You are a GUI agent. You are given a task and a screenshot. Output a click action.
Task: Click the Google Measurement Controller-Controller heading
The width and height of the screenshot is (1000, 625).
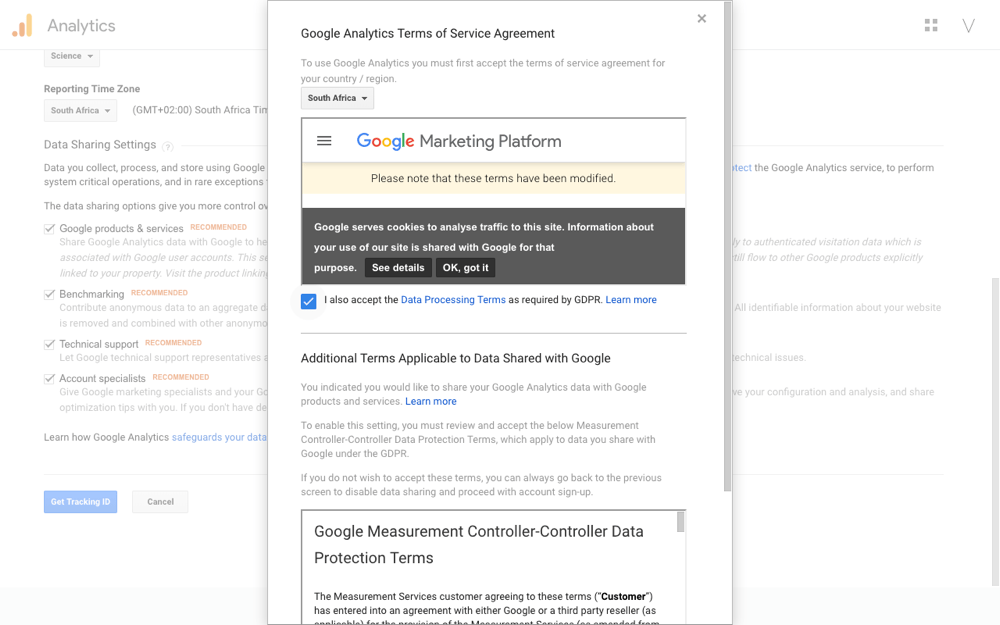tap(479, 545)
